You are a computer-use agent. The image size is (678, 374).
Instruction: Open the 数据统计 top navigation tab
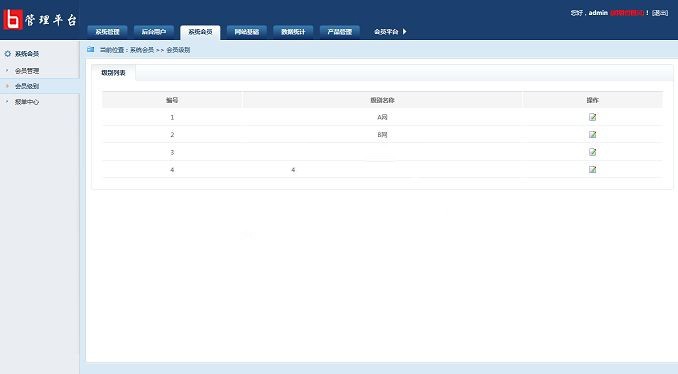pos(293,32)
